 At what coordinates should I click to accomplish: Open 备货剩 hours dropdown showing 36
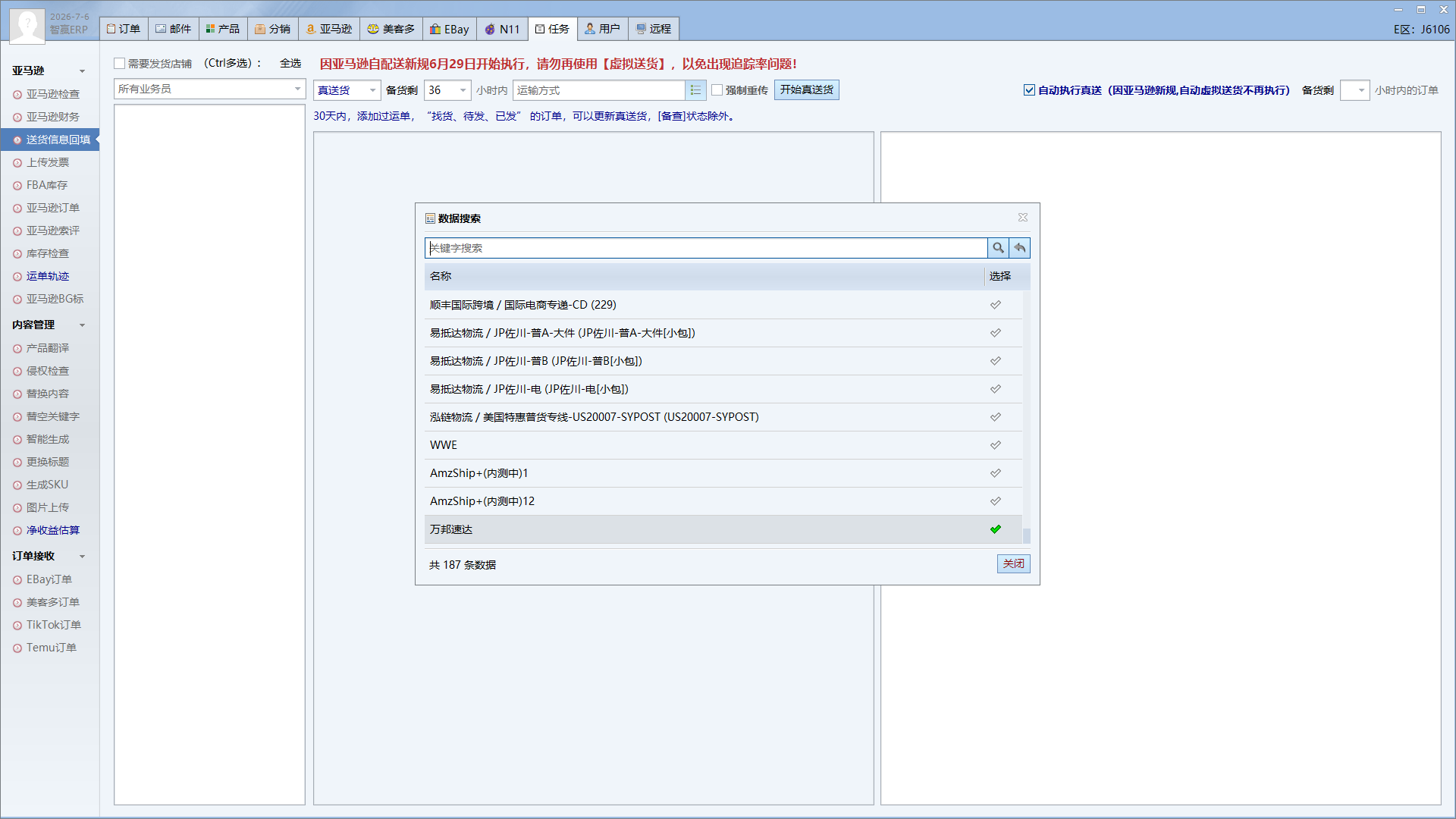[447, 90]
